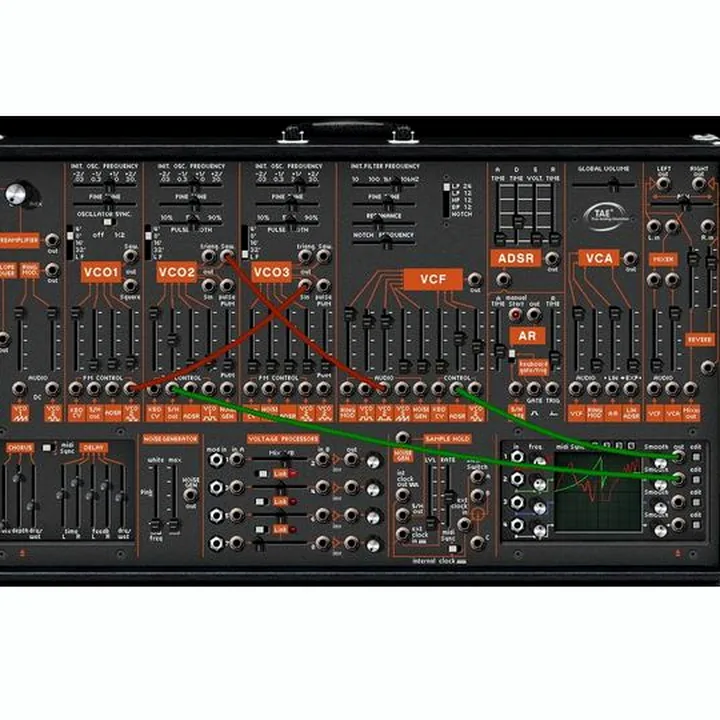The width and height of the screenshot is (720, 720).
Task: Click the preamplifier gain knob
Action: 17,195
